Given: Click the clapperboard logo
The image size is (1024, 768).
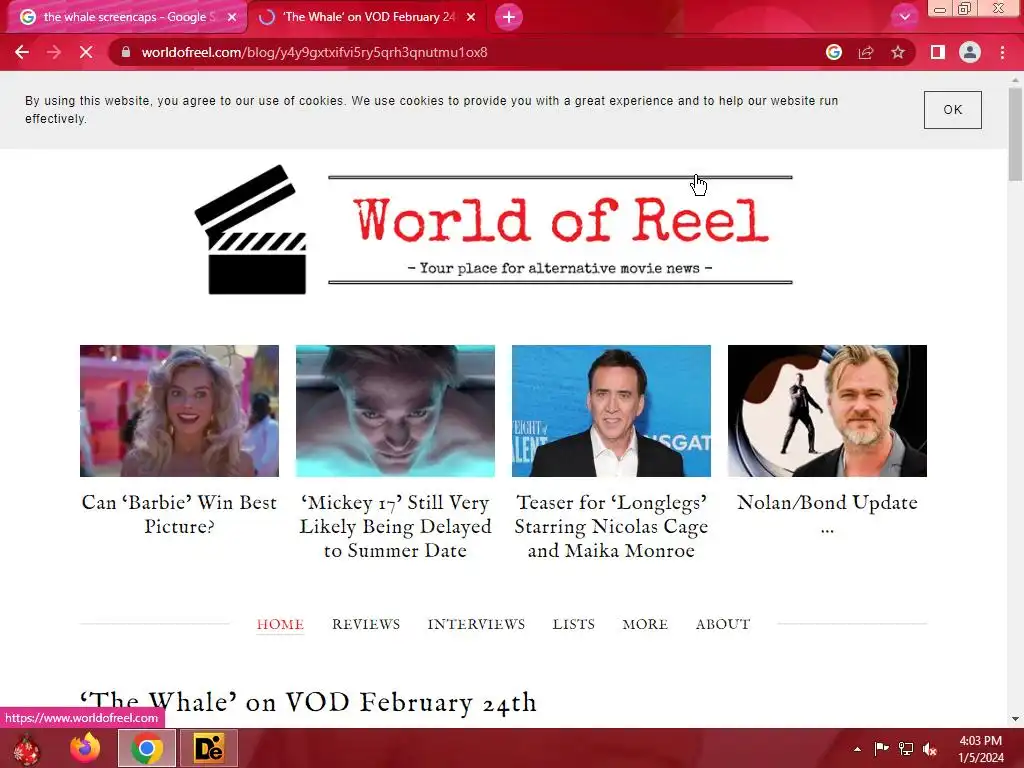Looking at the screenshot, I should [251, 229].
